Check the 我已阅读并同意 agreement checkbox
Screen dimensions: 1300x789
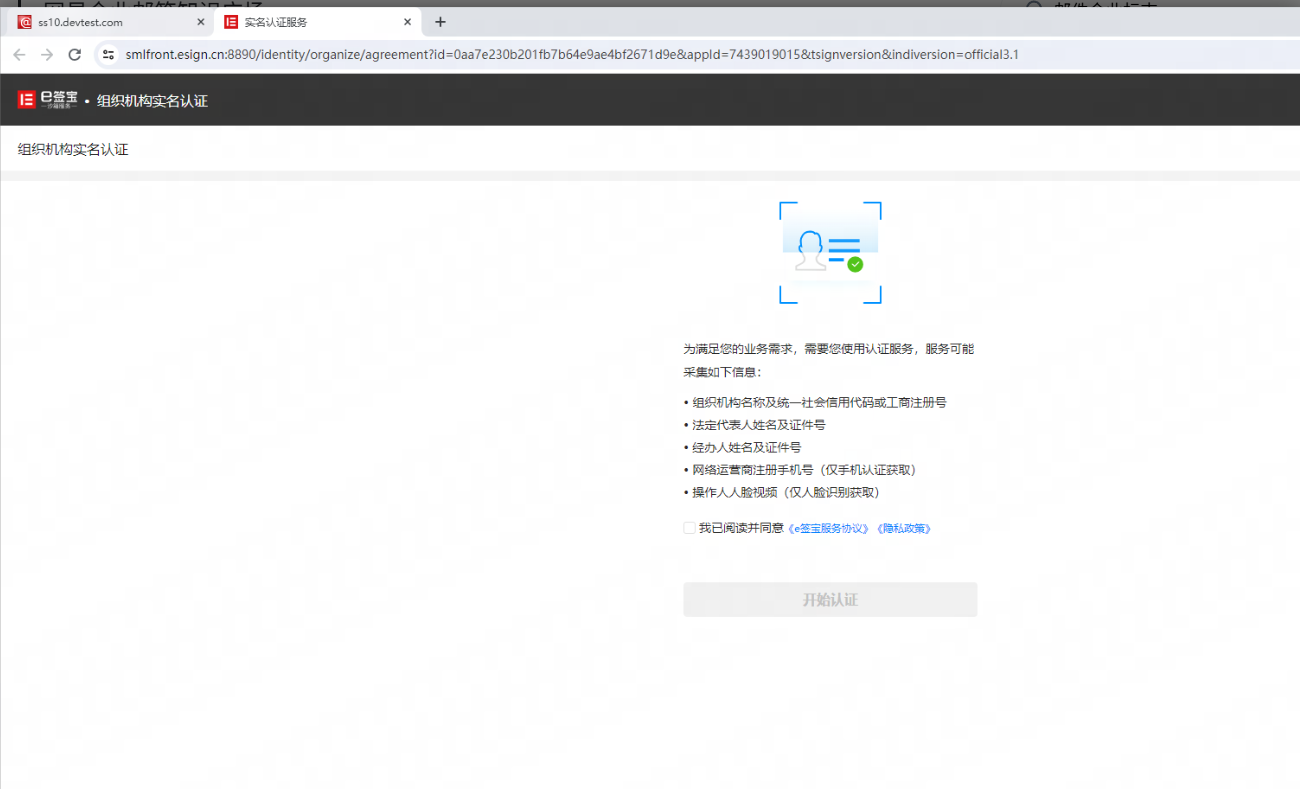689,528
